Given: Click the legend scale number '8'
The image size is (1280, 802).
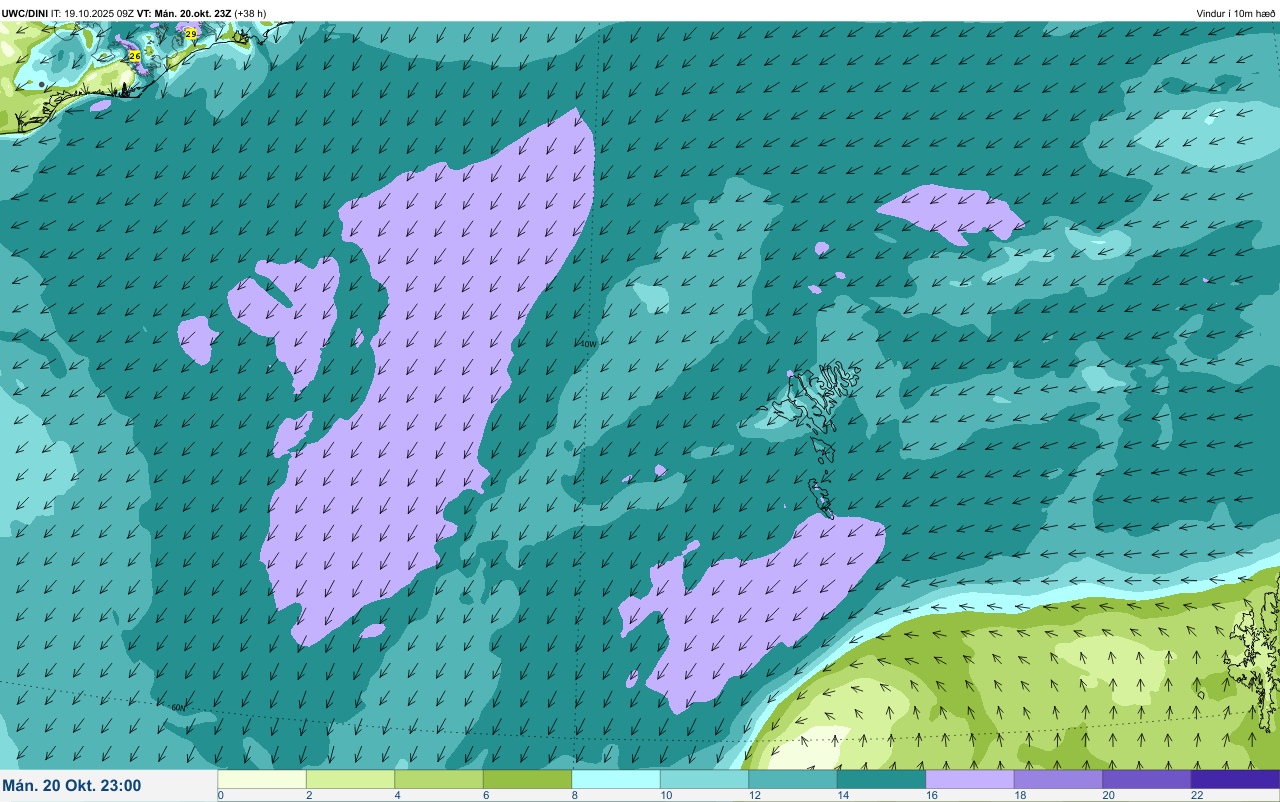Looking at the screenshot, I should (x=575, y=795).
